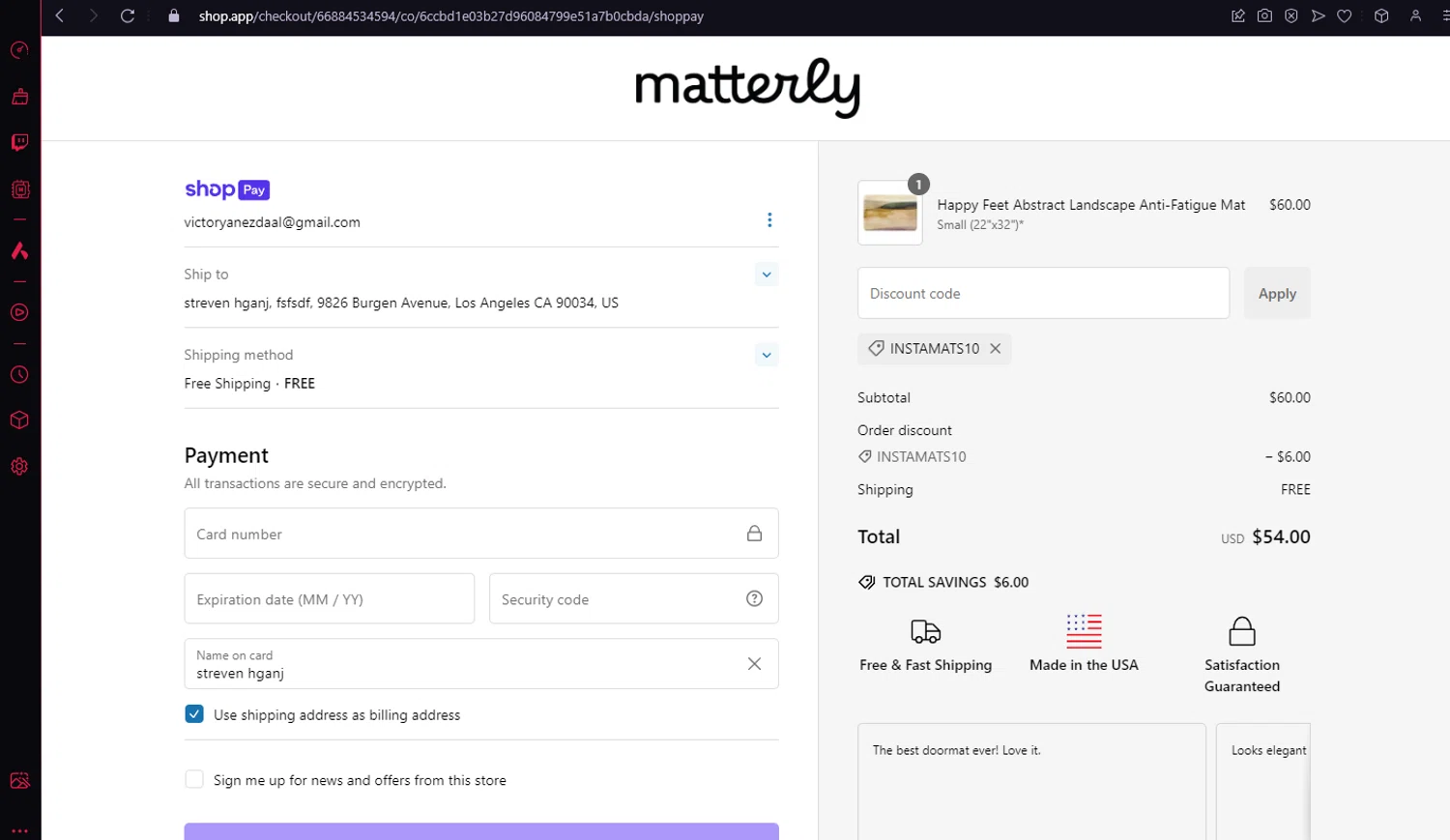Add page to bookmarks with heart icon

[1344, 15]
